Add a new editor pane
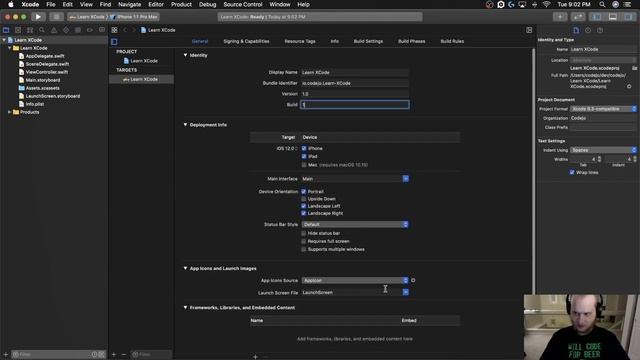640x360 pixels. 529,30
